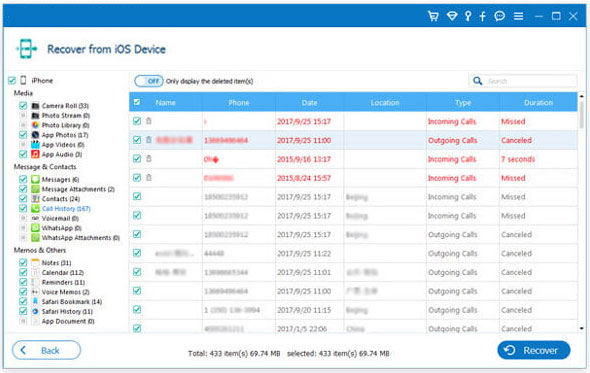This screenshot has width=590, height=373.
Task: Uncheck the row dated 2017/9/25 11:22
Action: tap(137, 253)
